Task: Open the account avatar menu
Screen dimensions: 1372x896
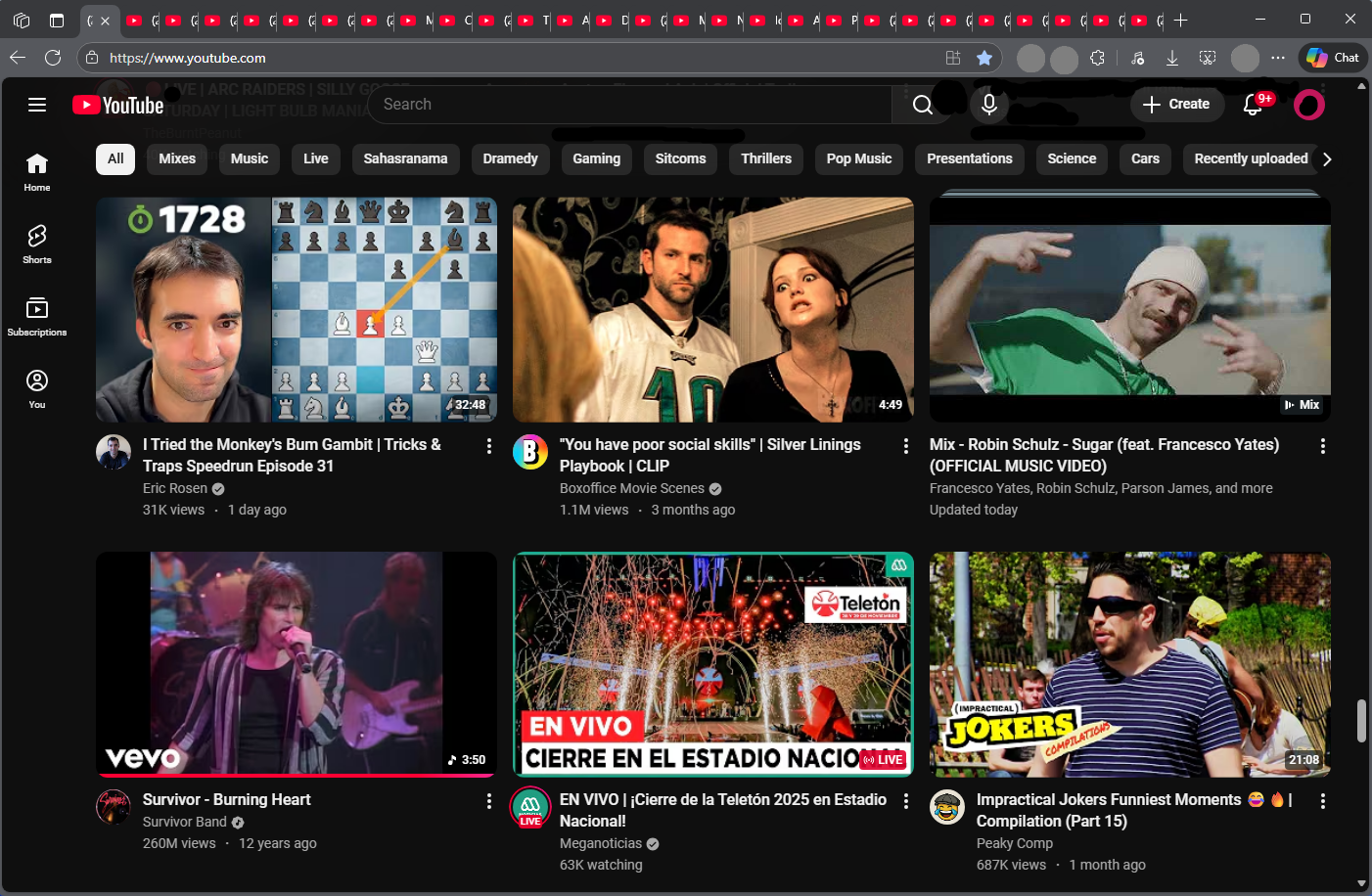Action: [x=1308, y=105]
